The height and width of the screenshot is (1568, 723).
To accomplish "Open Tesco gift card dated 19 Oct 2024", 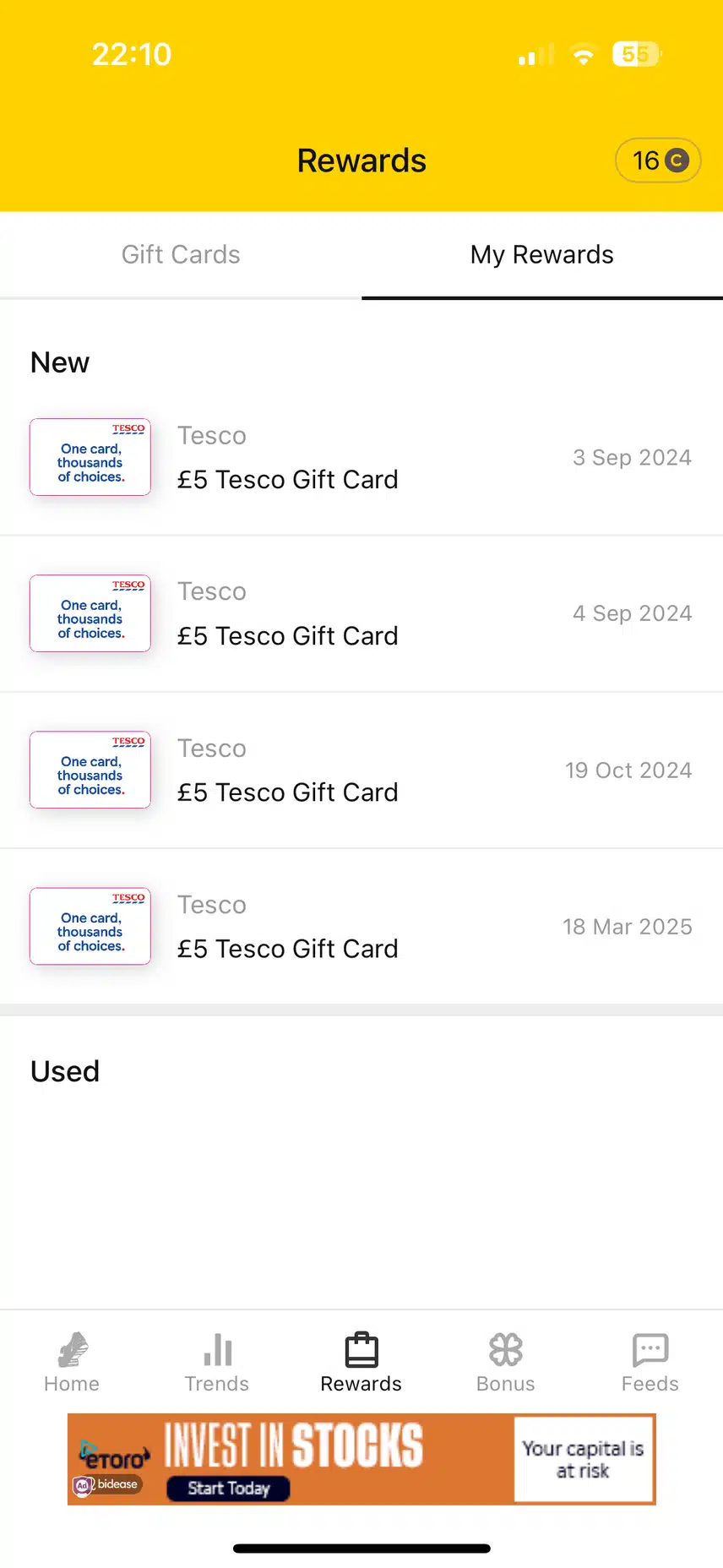I will click(x=361, y=770).
